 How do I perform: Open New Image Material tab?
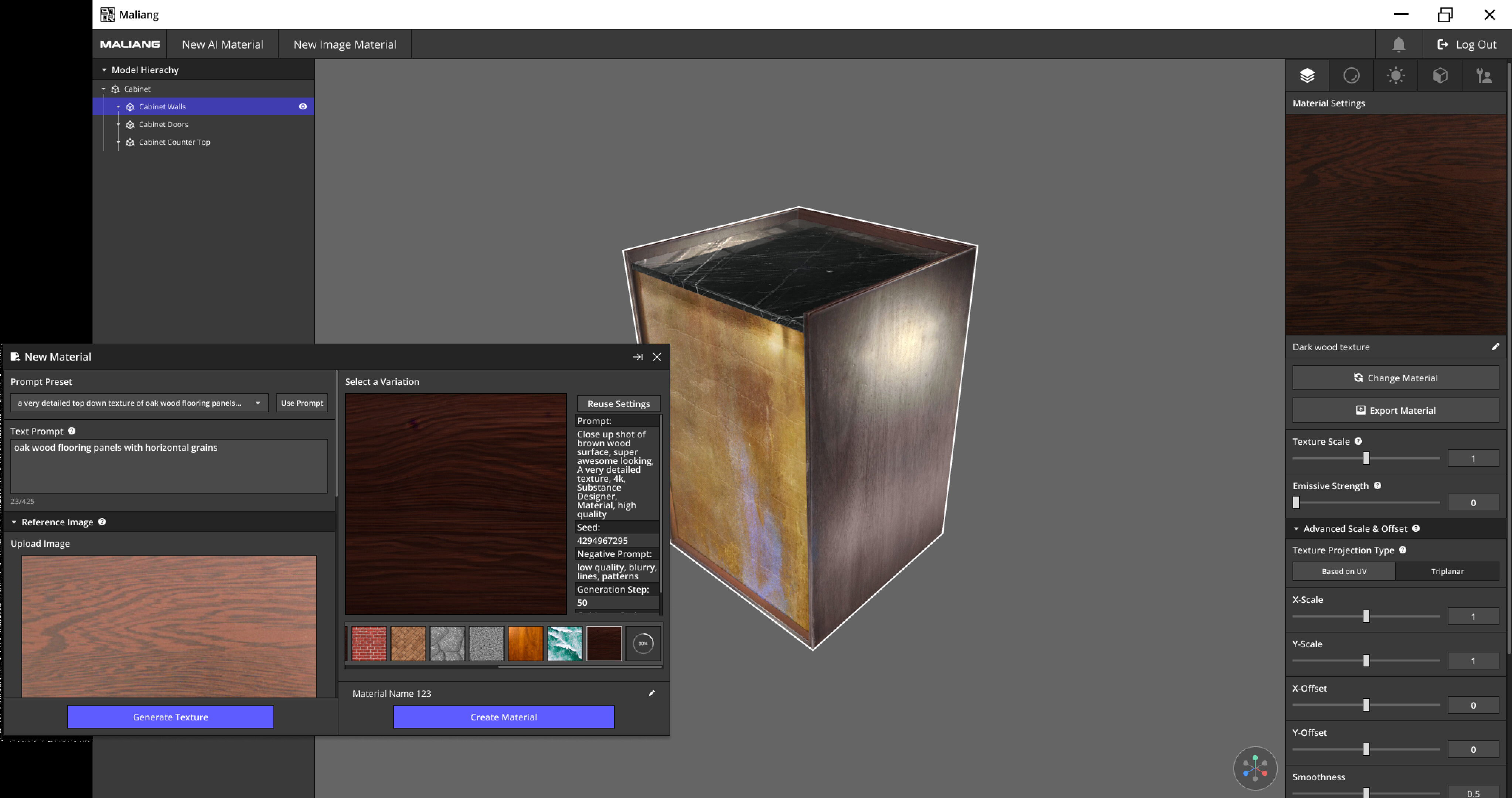coord(344,45)
